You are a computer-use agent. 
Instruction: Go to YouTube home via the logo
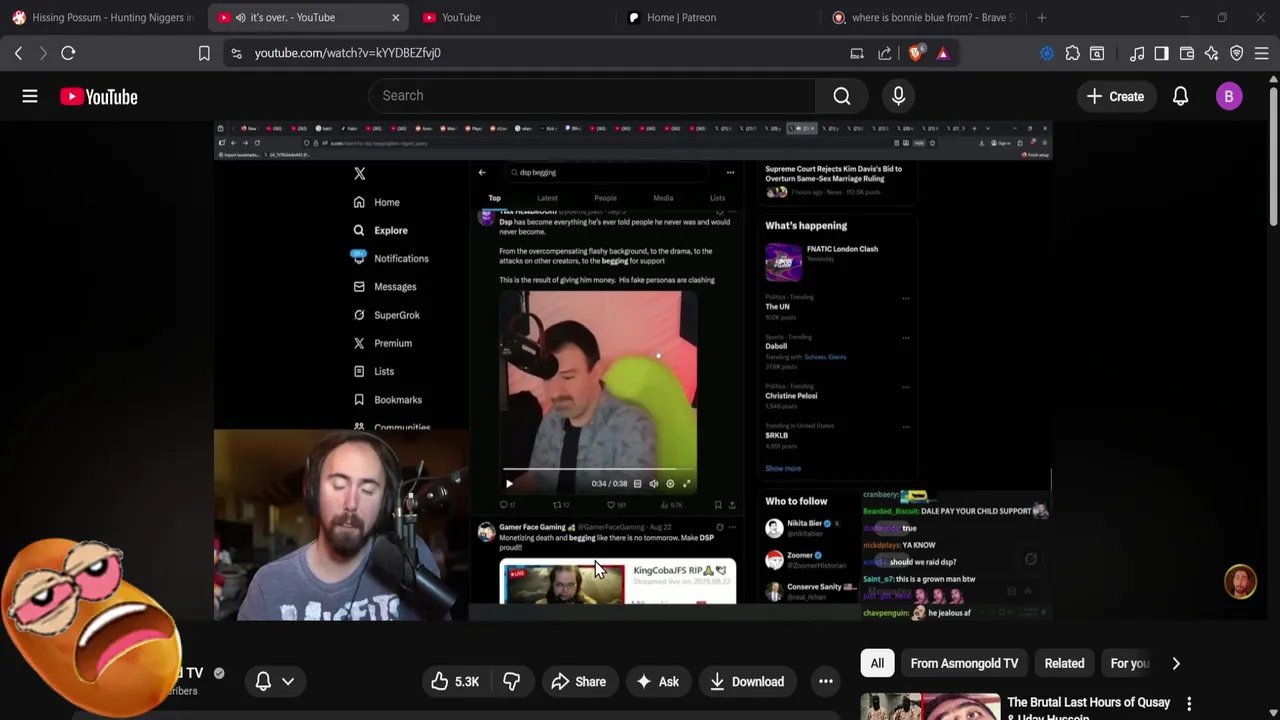pyautogui.click(x=98, y=96)
